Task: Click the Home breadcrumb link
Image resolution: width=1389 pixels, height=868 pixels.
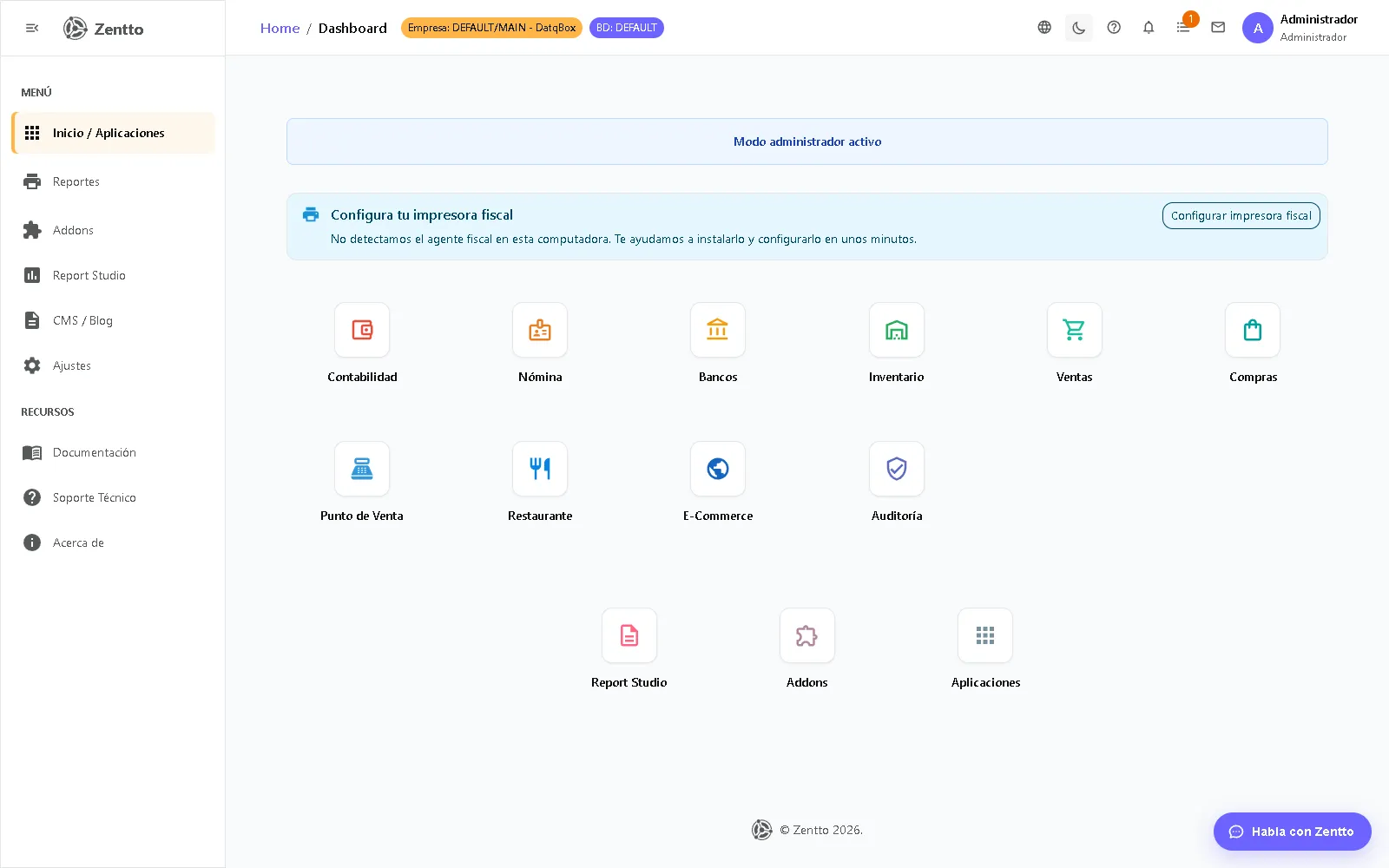Action: (x=280, y=28)
